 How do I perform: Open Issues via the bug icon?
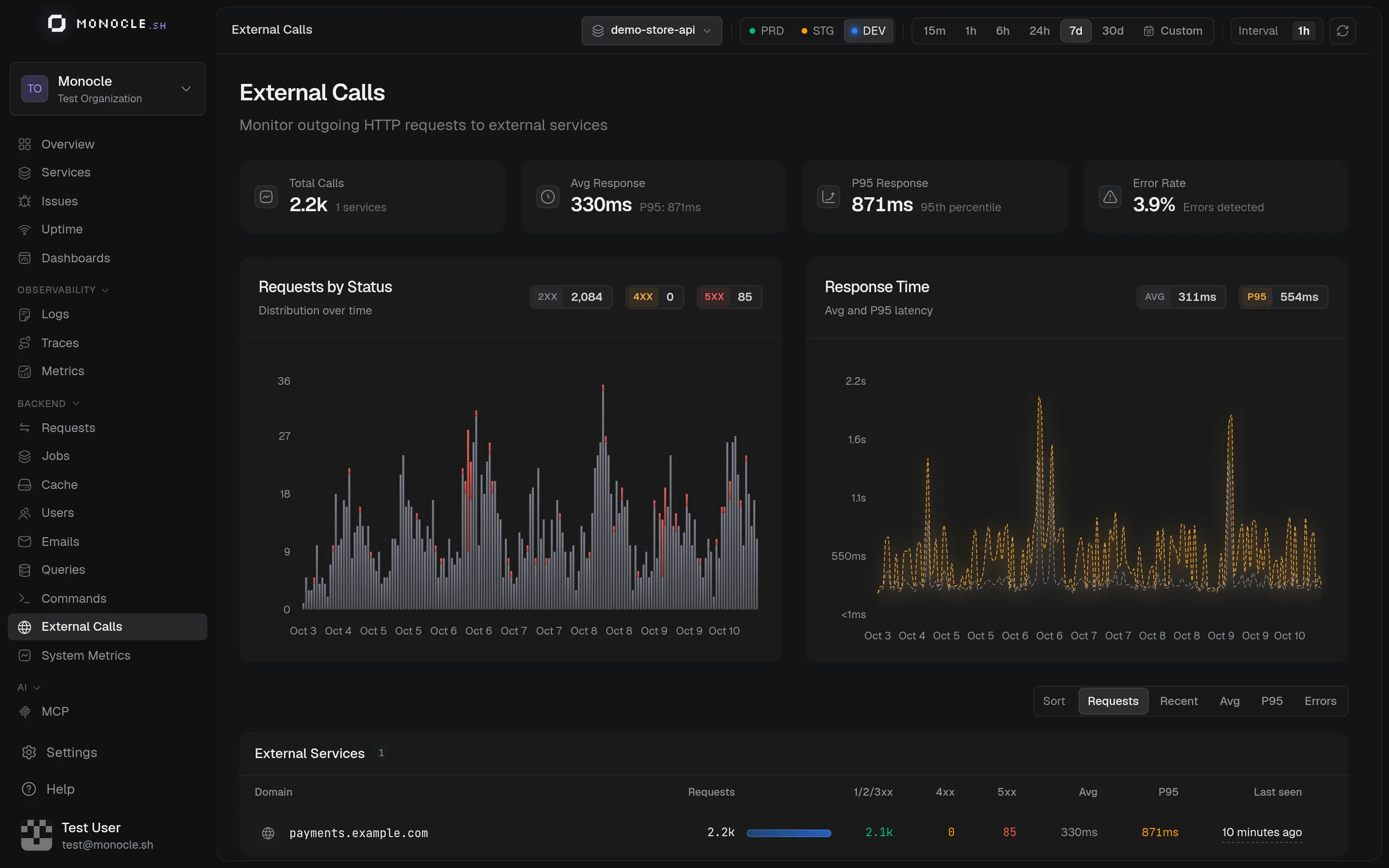pyautogui.click(x=24, y=201)
